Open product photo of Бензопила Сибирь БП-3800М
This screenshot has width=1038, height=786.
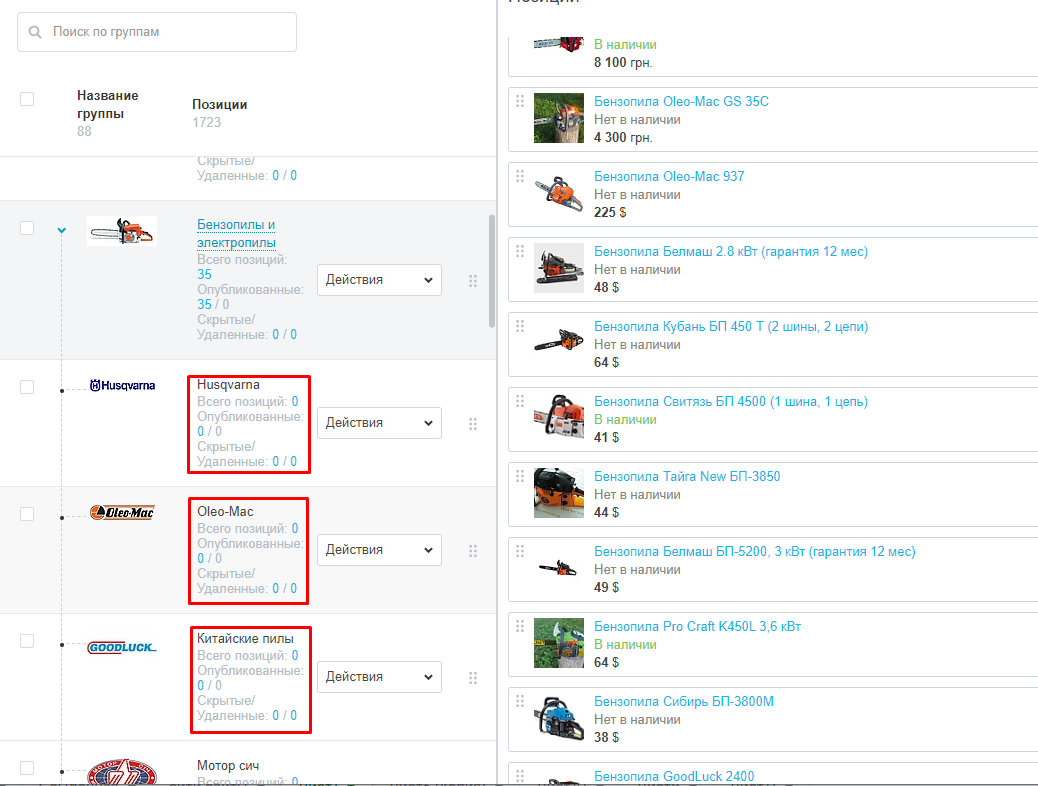pyautogui.click(x=559, y=718)
